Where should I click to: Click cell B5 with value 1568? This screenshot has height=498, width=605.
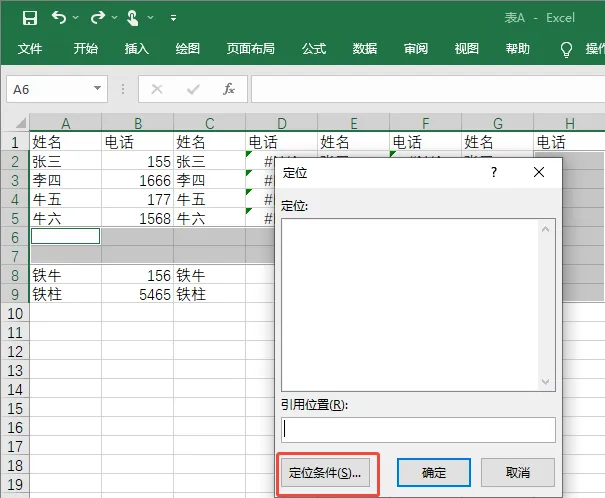138,218
